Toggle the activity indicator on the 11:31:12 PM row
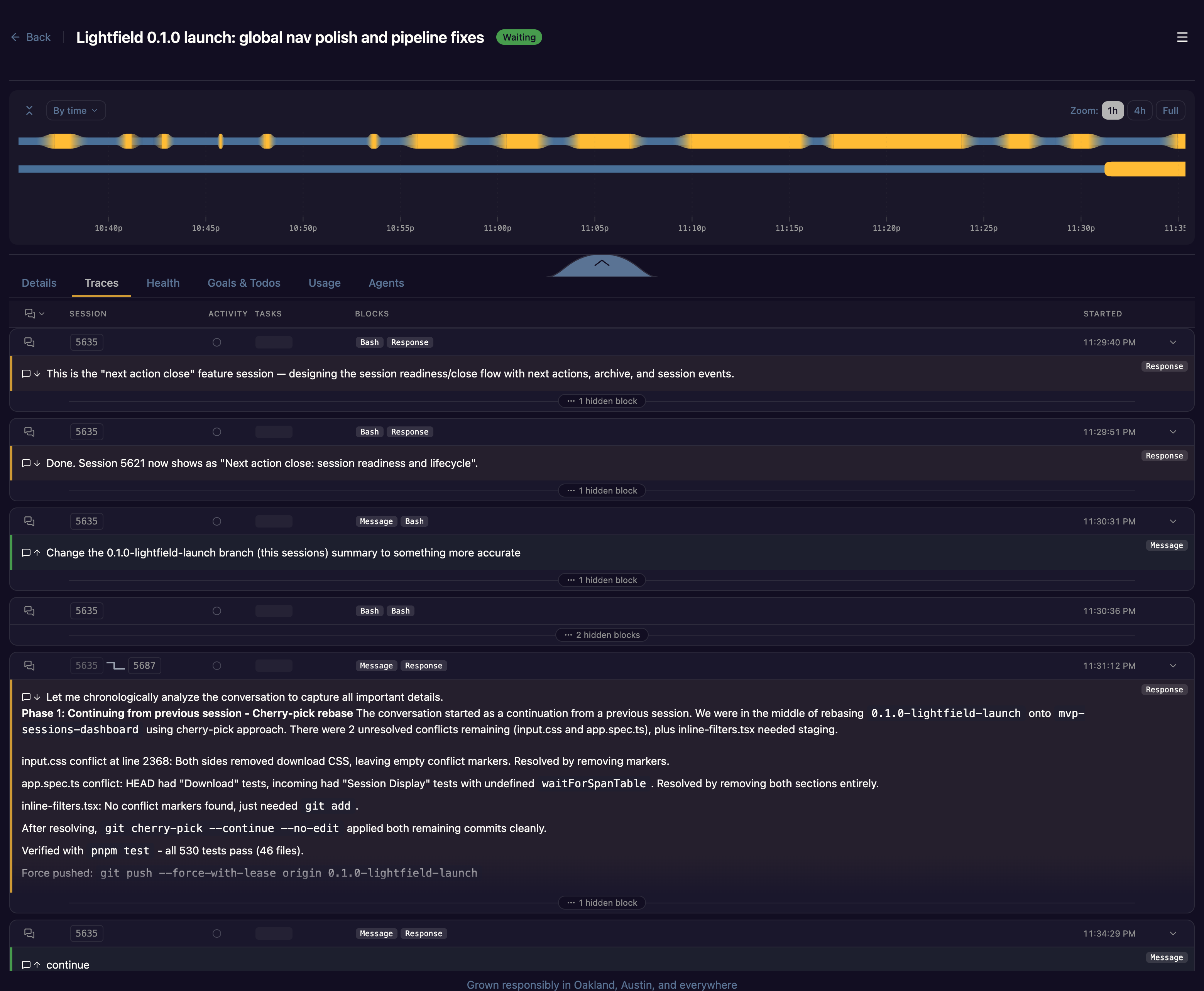 (217, 665)
